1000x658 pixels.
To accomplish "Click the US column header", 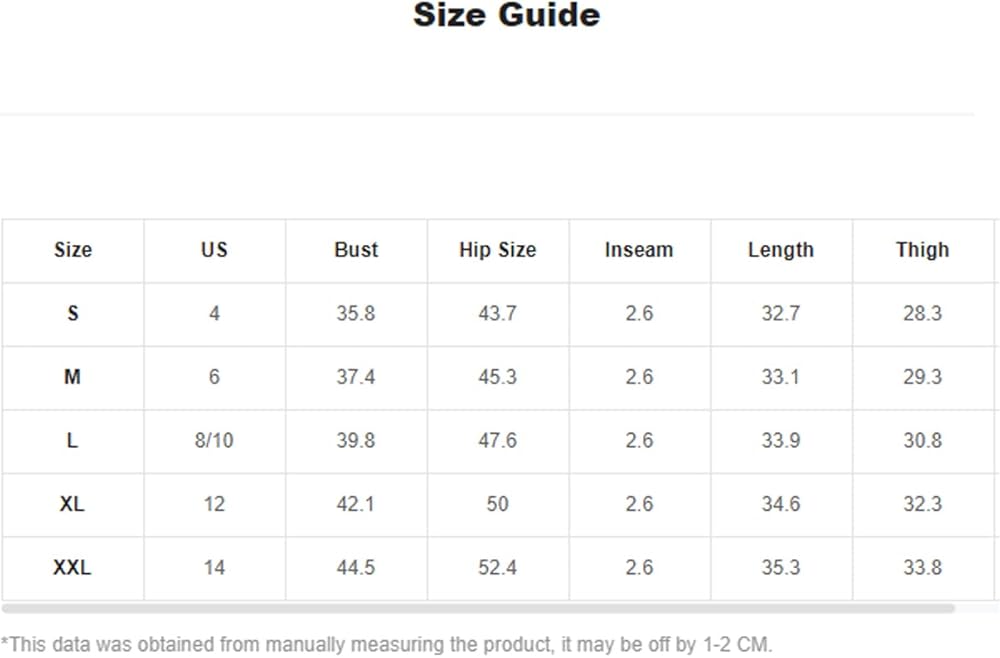I will [x=214, y=250].
